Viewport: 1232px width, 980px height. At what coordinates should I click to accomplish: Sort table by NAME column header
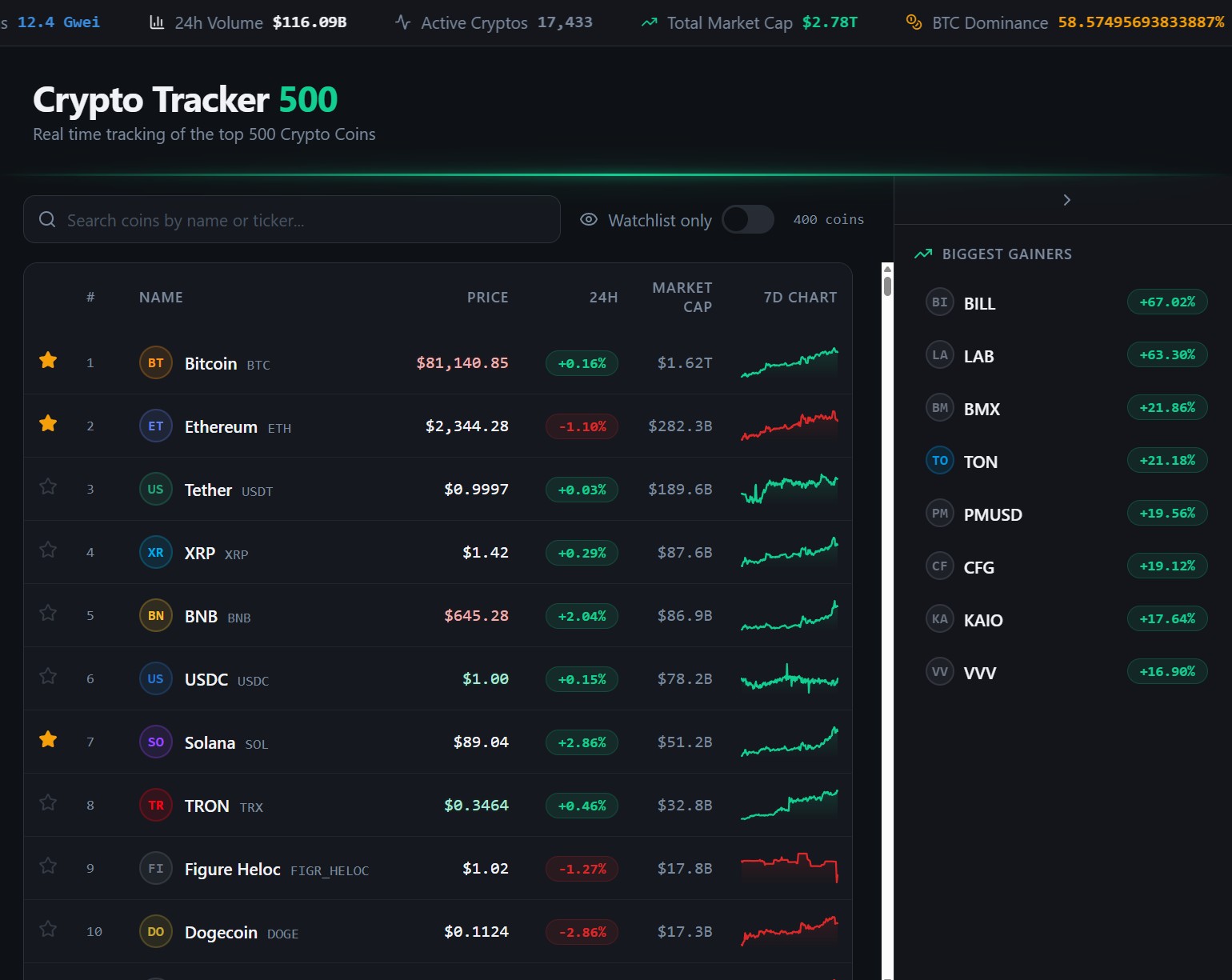[x=161, y=297]
